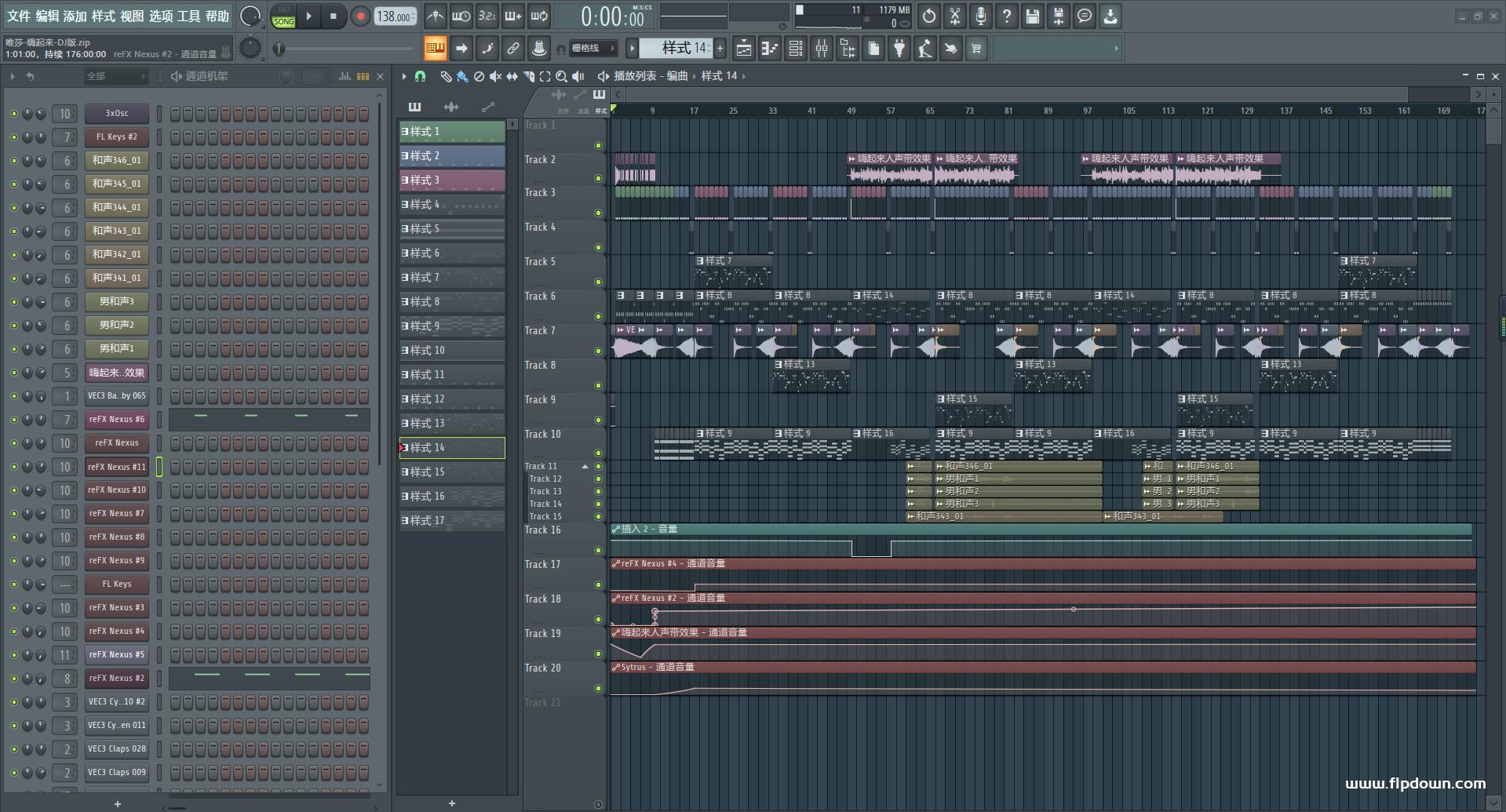Open the 视图 menu
Viewport: 1506px width, 812px height.
click(132, 16)
